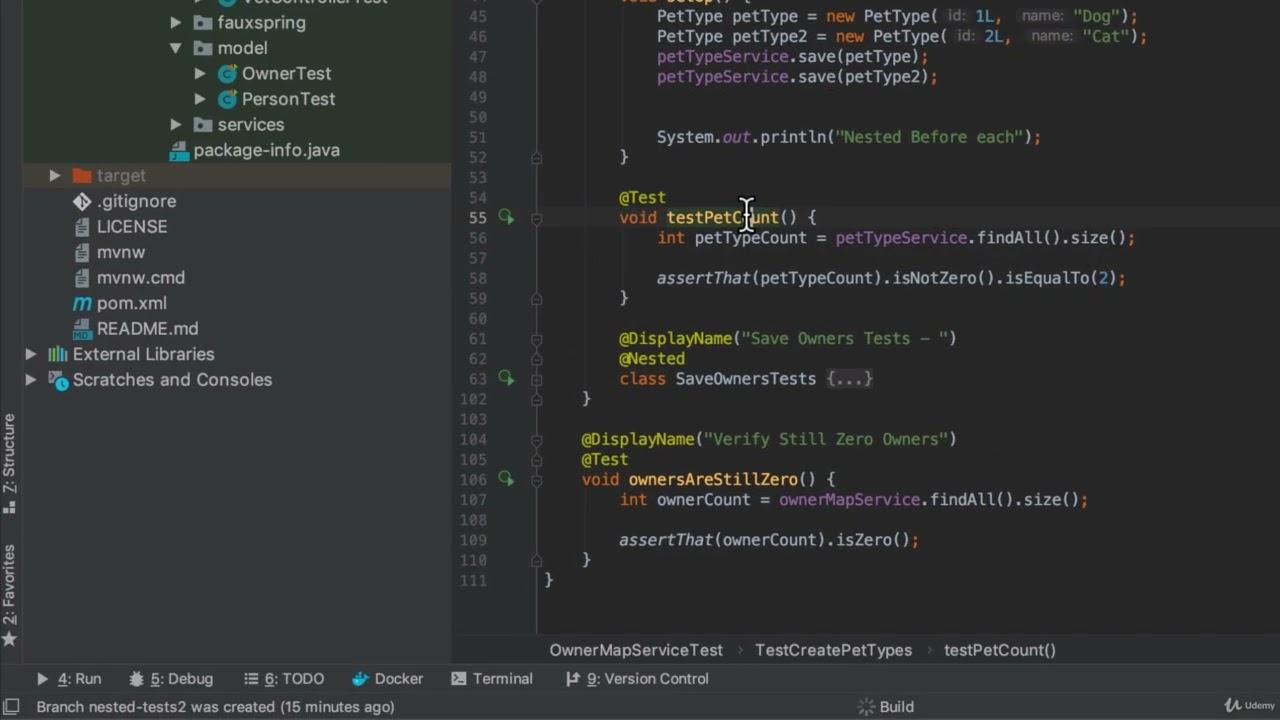Open the Build tool window
This screenshot has width=1280, height=720.
click(886, 707)
